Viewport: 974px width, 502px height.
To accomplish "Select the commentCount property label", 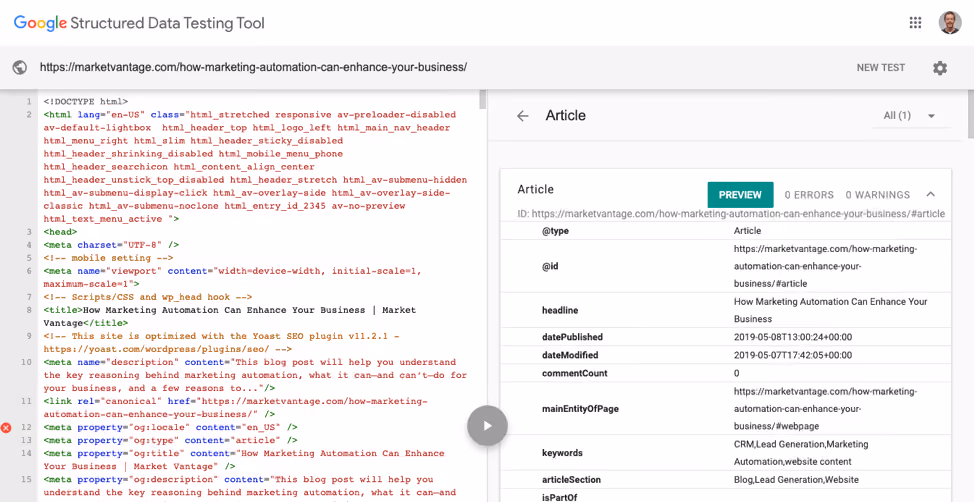I will coord(575,373).
